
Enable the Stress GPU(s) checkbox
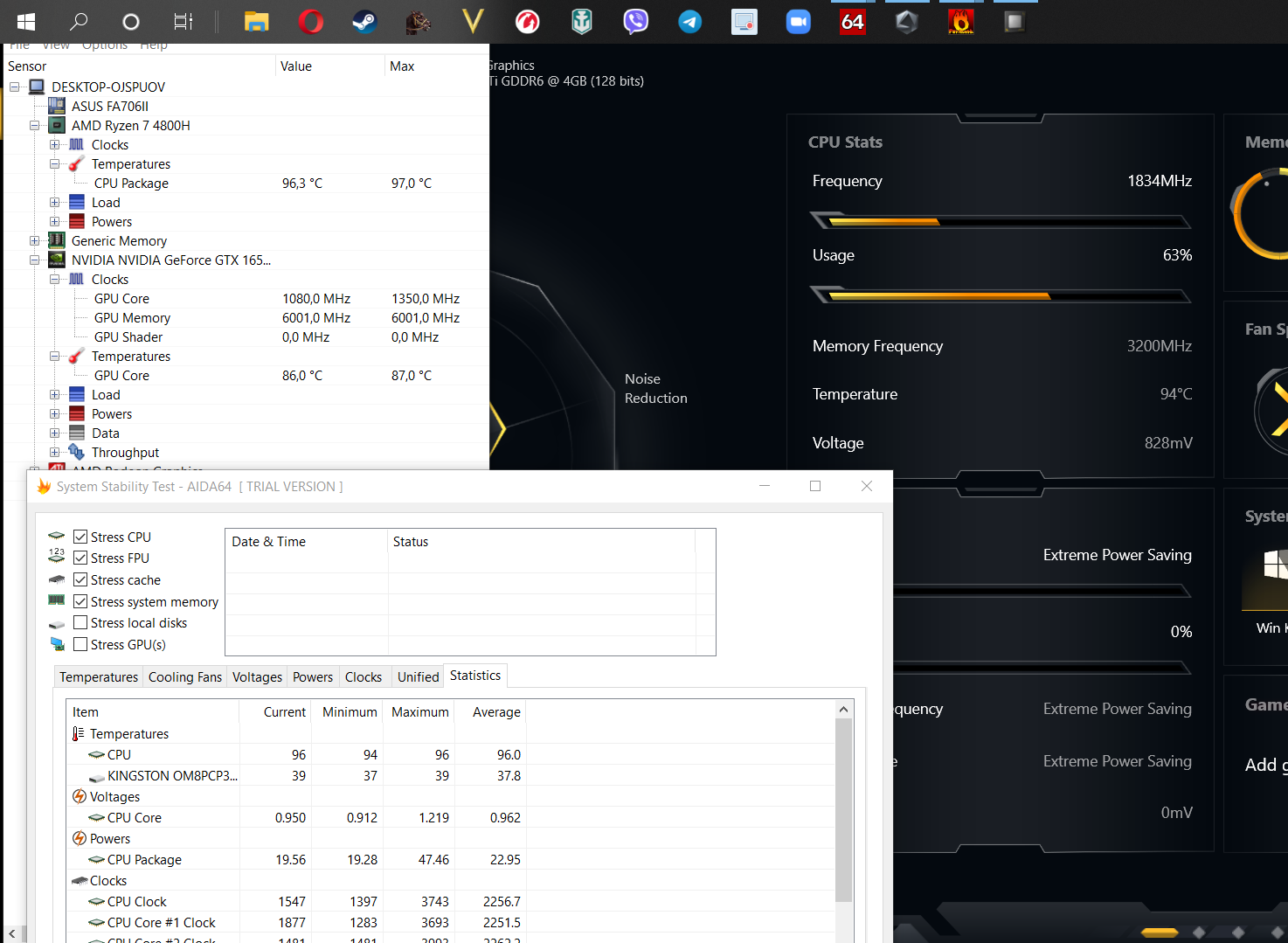[80, 644]
